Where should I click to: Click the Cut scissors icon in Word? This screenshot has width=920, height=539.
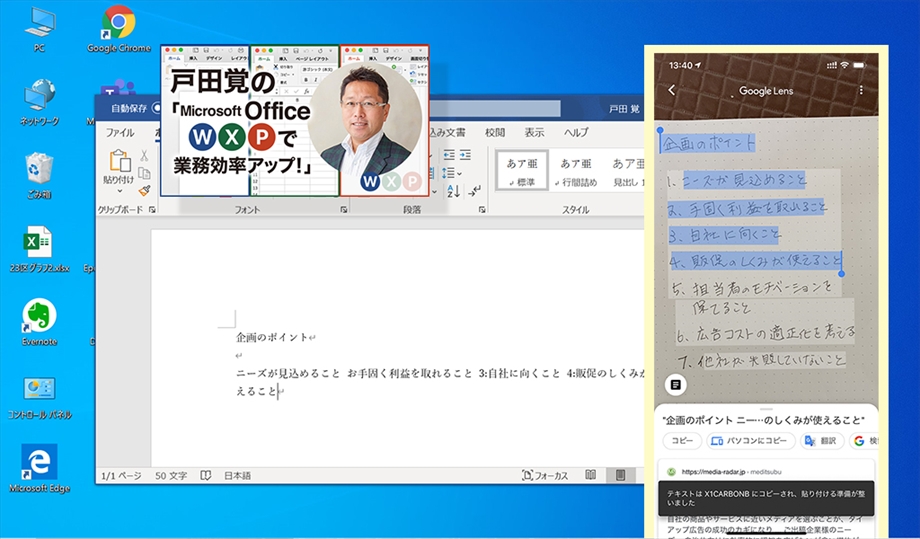pos(144,155)
